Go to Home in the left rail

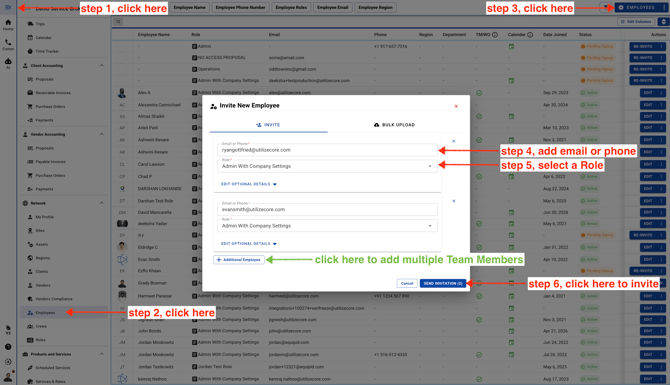8,25
